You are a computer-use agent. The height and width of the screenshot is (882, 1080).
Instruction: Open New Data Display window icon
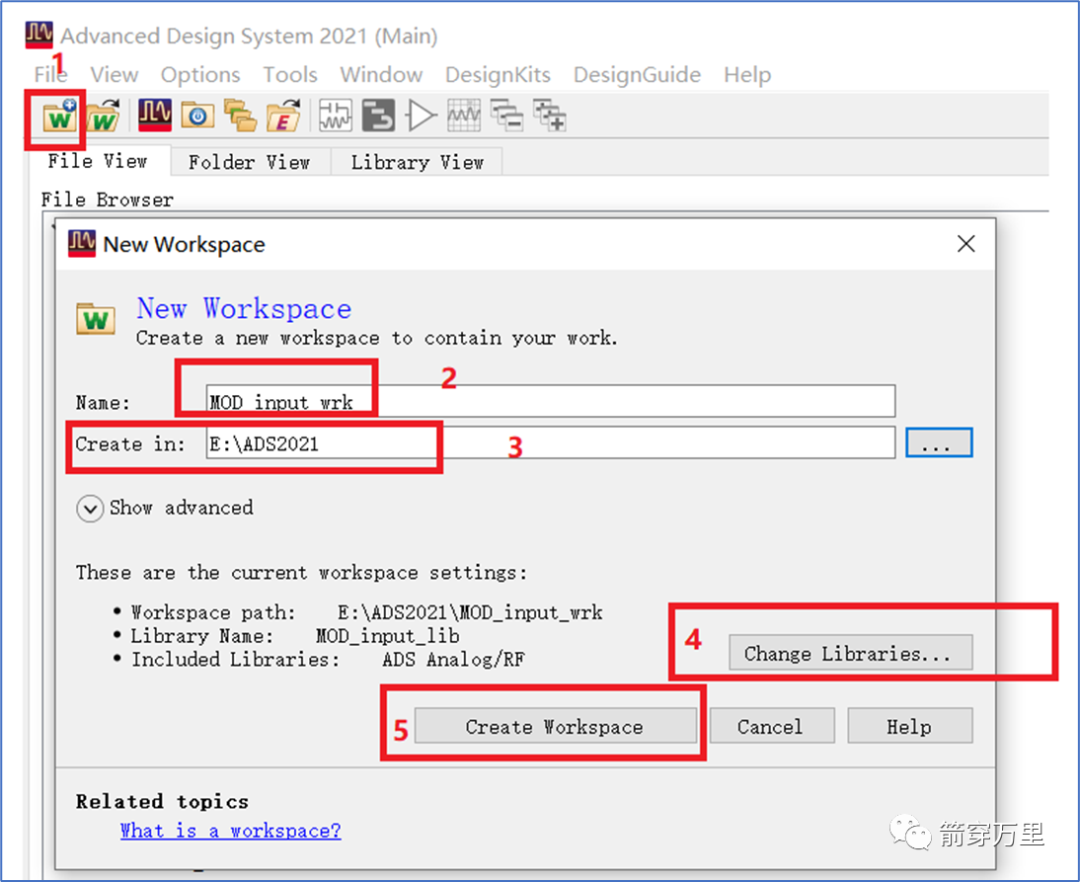click(x=464, y=116)
